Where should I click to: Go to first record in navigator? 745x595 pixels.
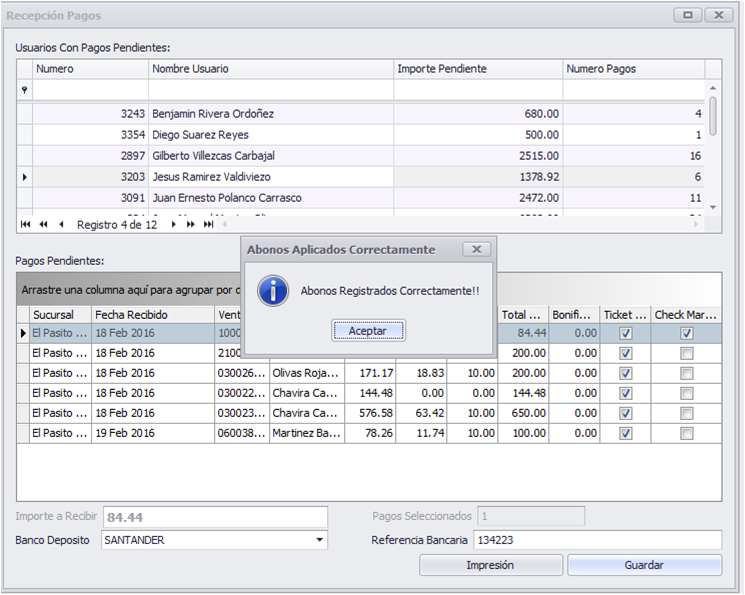pos(26,224)
